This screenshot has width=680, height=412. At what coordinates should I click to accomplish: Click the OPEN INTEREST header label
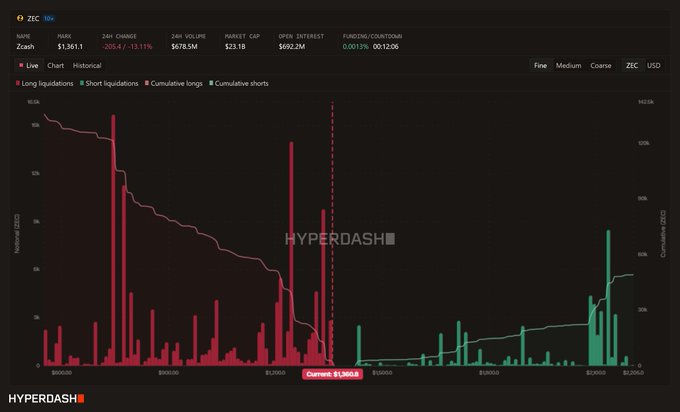[x=301, y=36]
